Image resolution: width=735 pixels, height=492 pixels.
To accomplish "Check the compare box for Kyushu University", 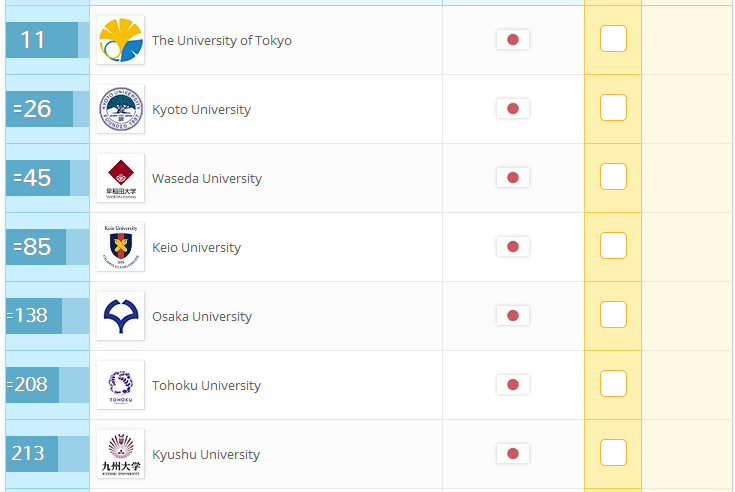I will [x=613, y=452].
